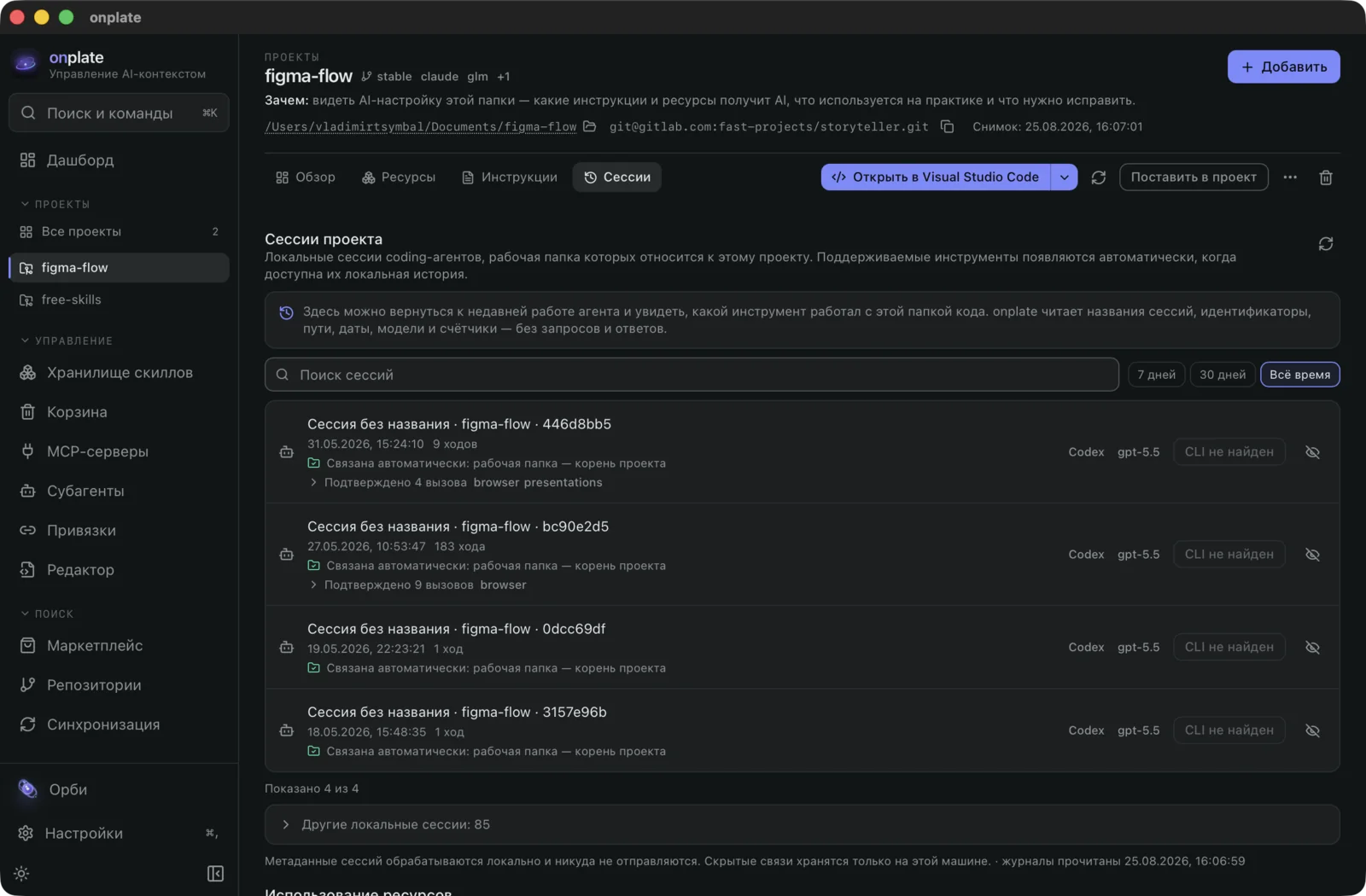1366x896 pixels.
Task: Click Открыть в Visual Studio Code
Action: click(x=936, y=177)
